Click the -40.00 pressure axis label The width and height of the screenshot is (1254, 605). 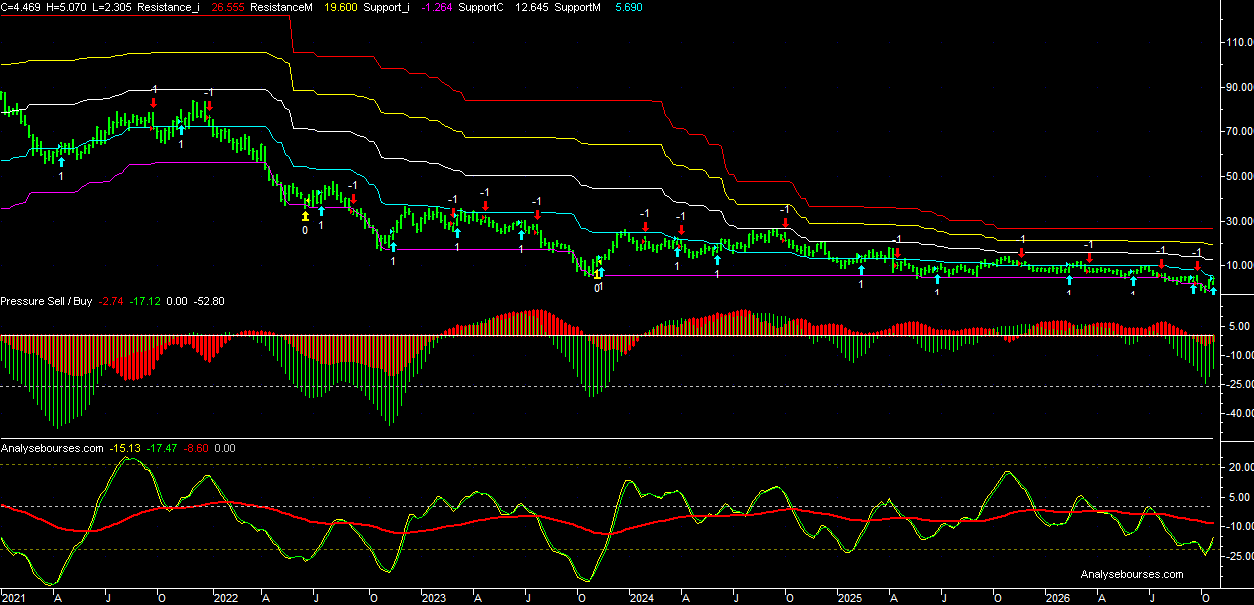click(1238, 413)
